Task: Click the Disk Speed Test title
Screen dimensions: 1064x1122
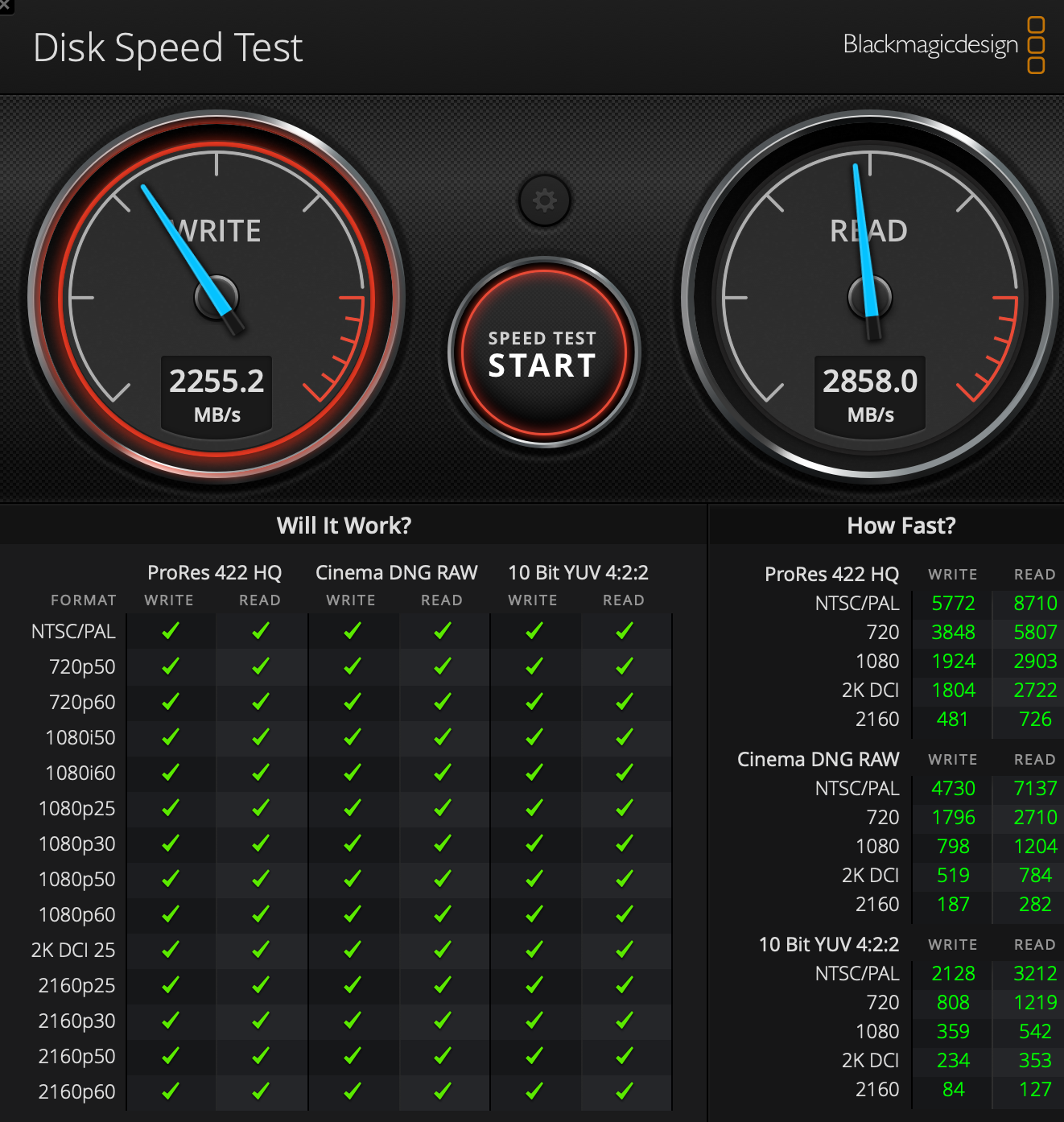Action: (x=168, y=47)
